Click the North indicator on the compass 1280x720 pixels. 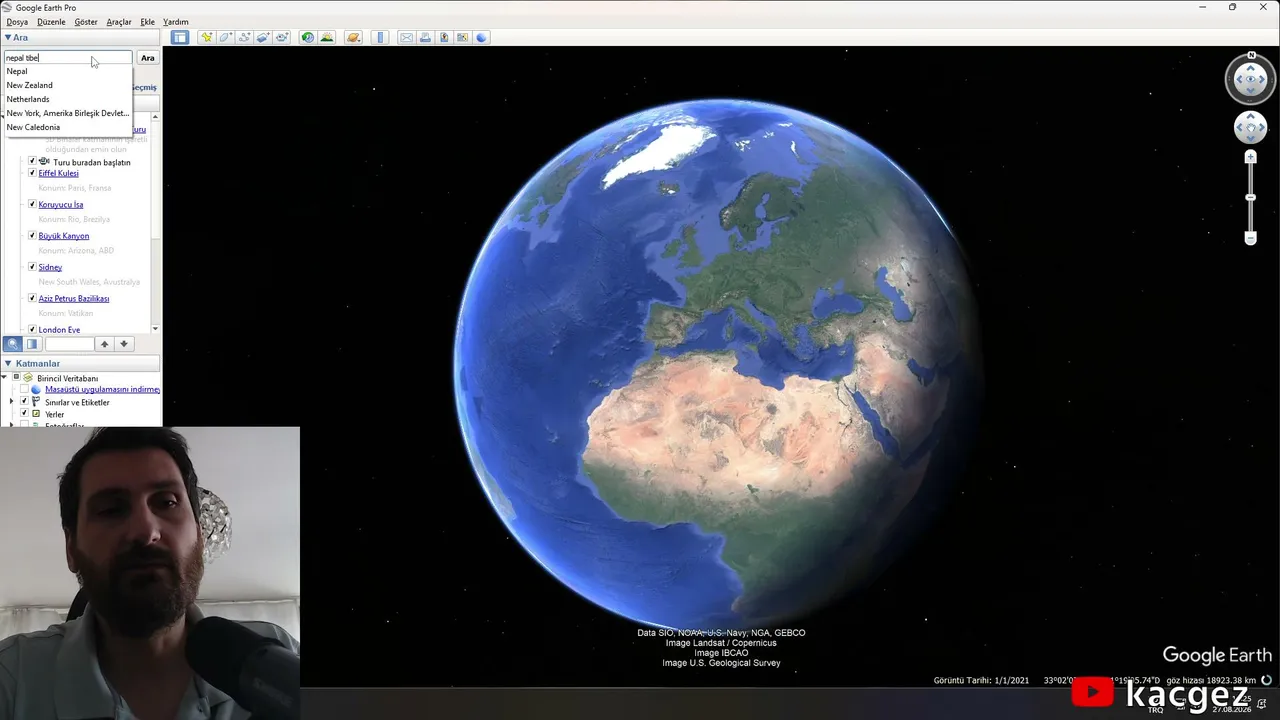click(1251, 56)
